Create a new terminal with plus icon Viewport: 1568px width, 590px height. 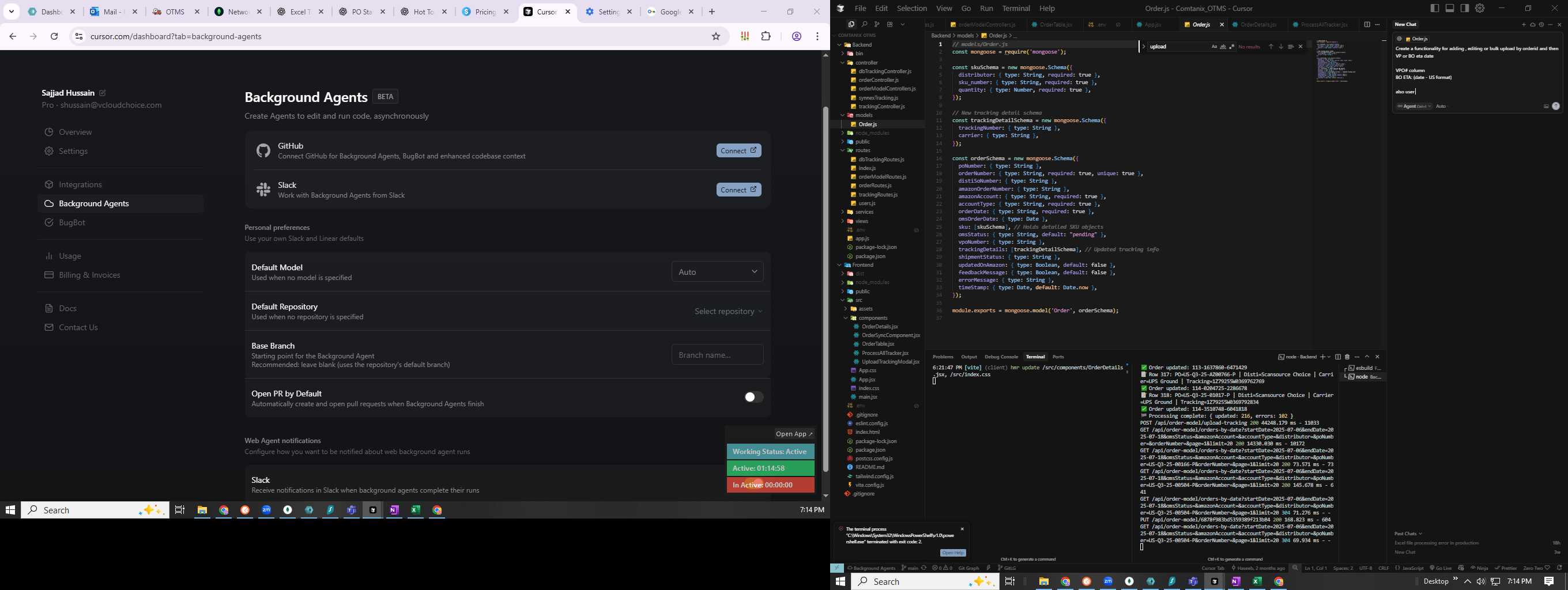pos(1322,357)
